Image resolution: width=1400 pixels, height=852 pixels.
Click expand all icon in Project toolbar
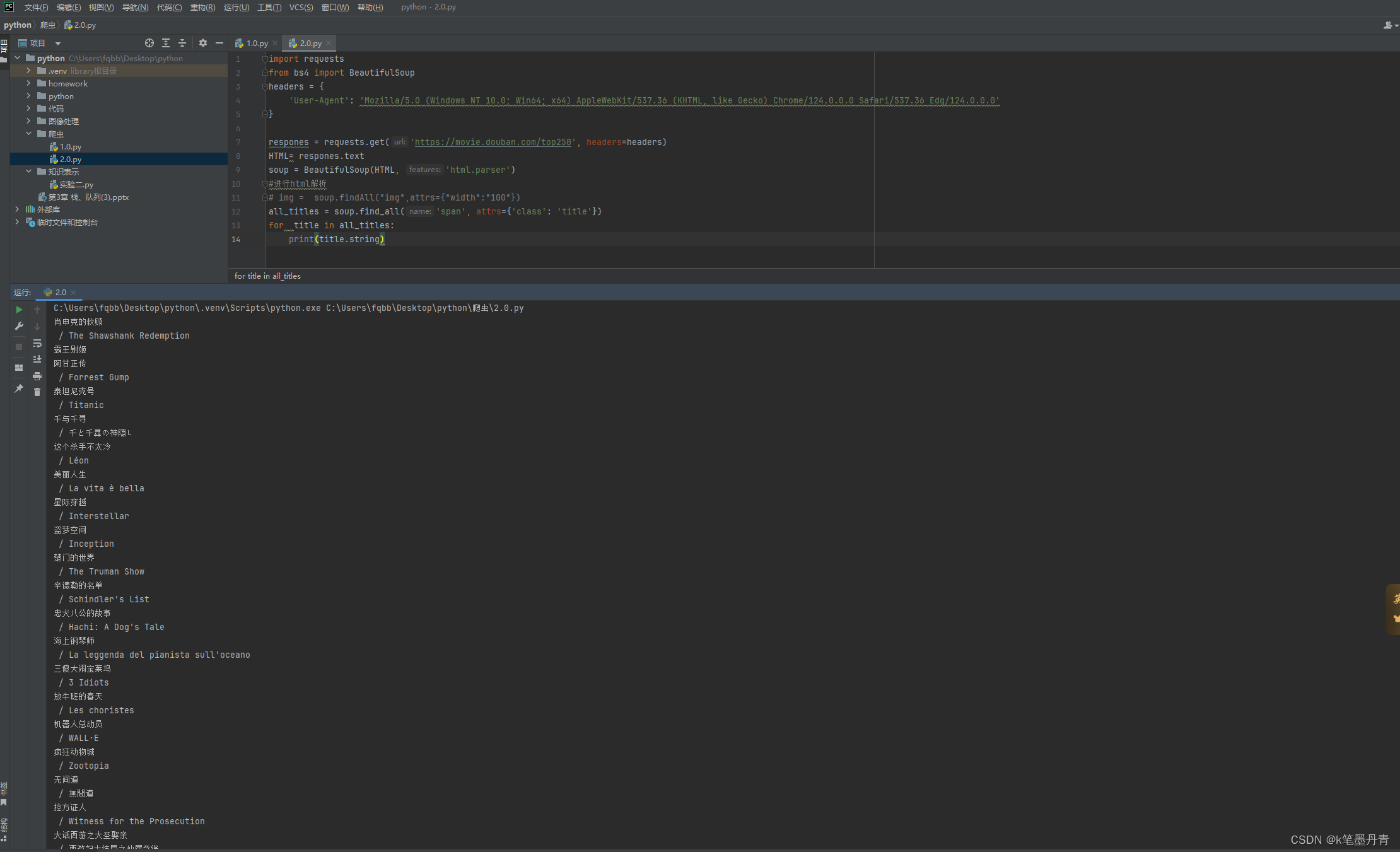[x=166, y=43]
